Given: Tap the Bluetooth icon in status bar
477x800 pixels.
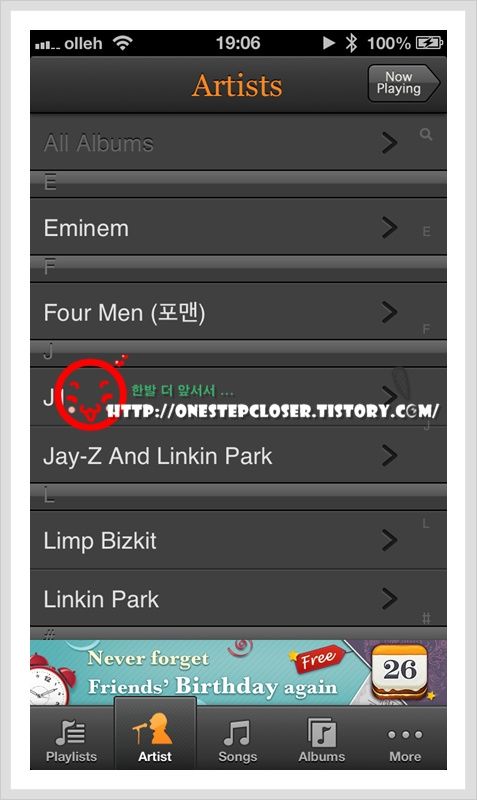Looking at the screenshot, I should coord(352,43).
